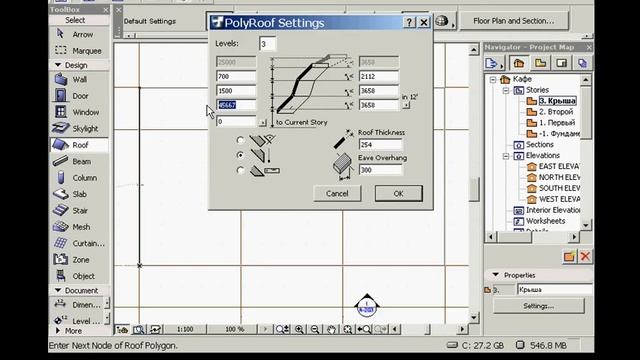Click the 100 % zoom value button

[235, 329]
